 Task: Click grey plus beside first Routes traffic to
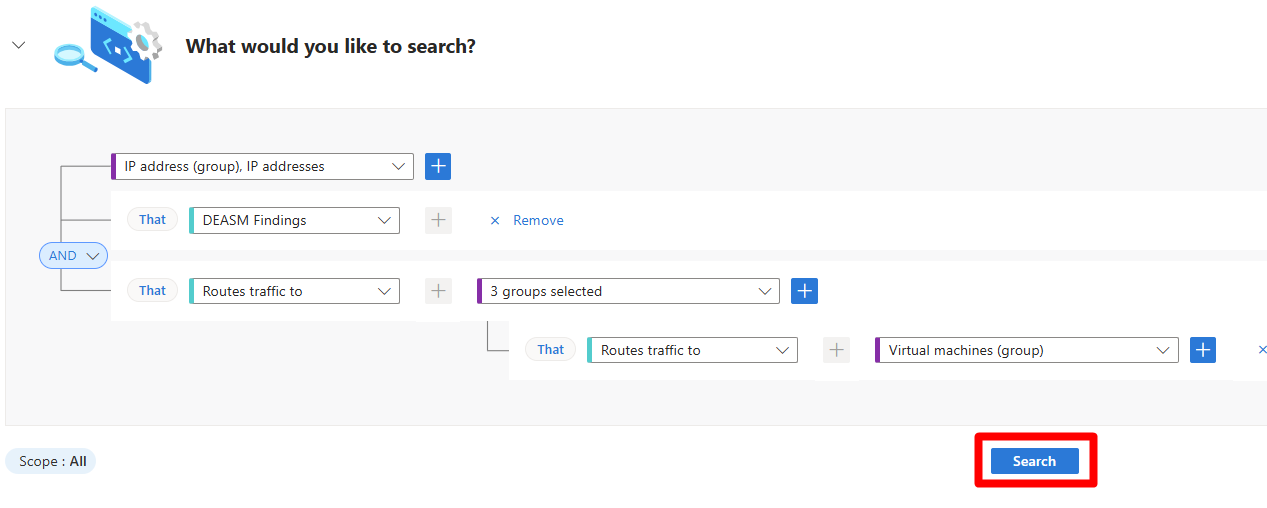pyautogui.click(x=438, y=291)
